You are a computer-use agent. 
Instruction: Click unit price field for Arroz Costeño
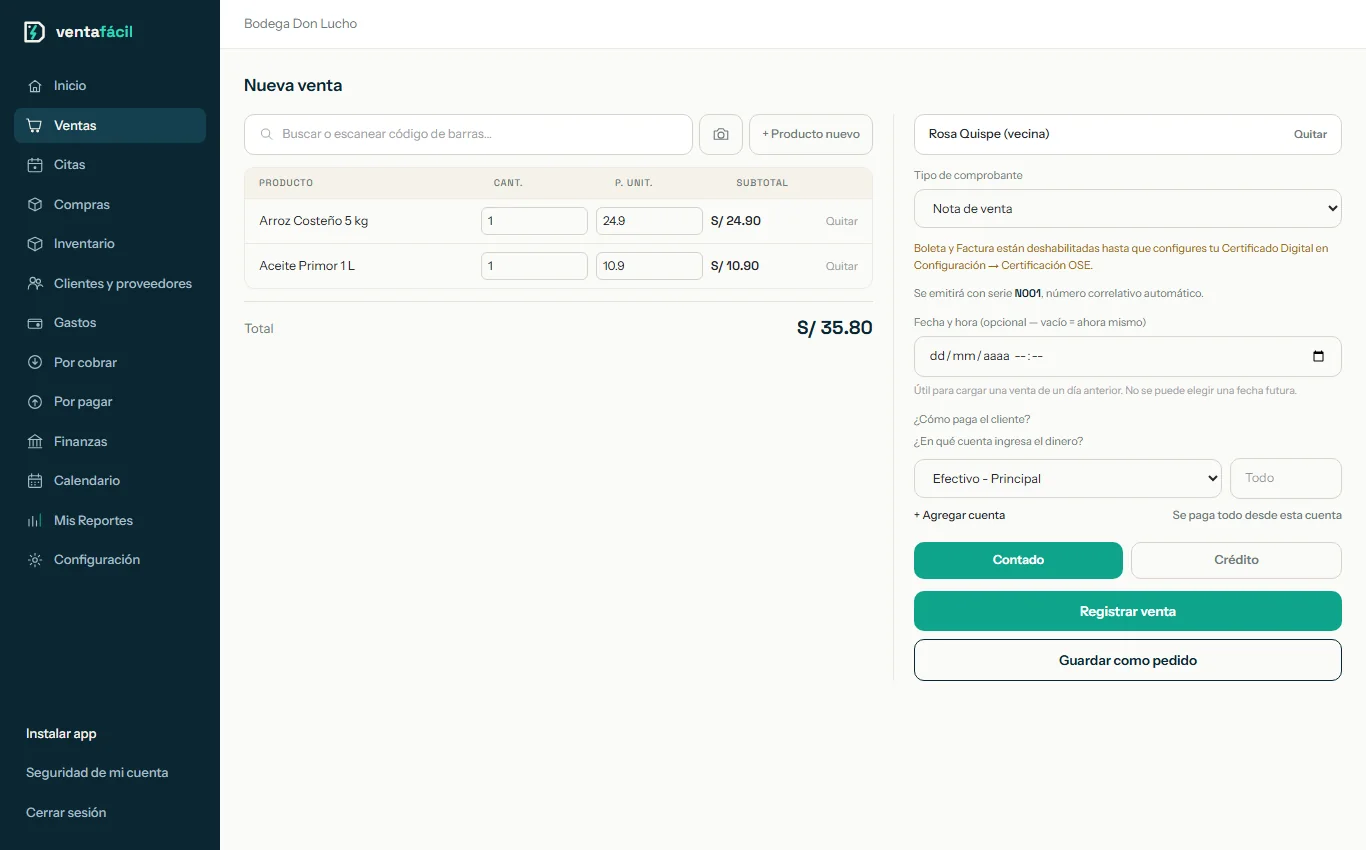(649, 221)
